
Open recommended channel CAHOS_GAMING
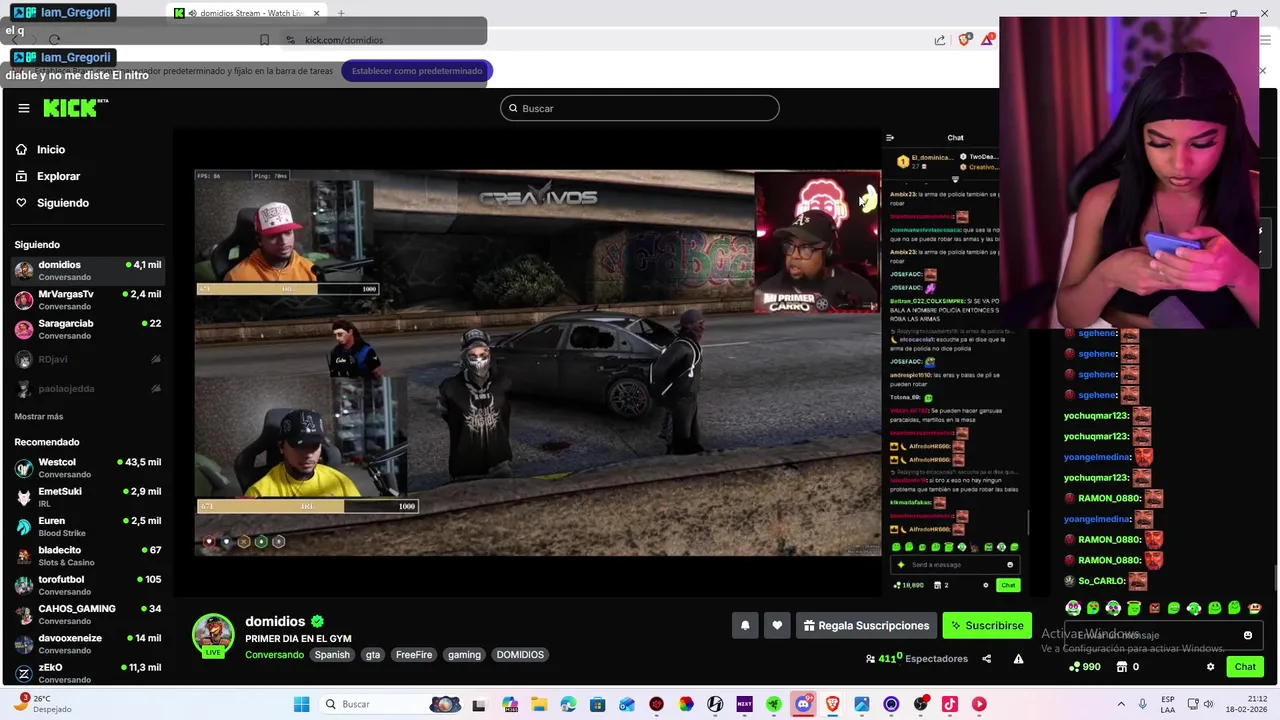tap(88, 614)
